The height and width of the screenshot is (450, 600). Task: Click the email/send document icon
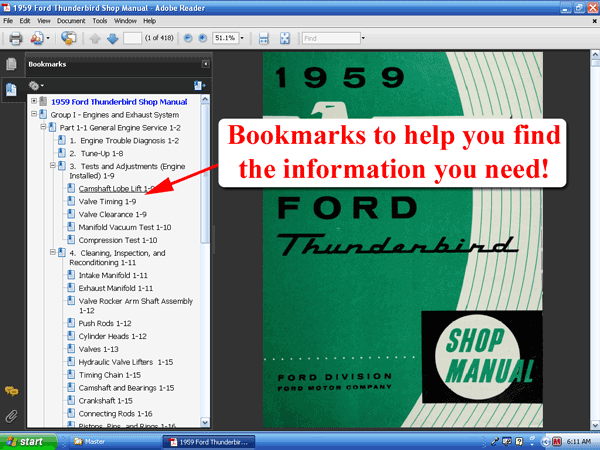[x=68, y=38]
